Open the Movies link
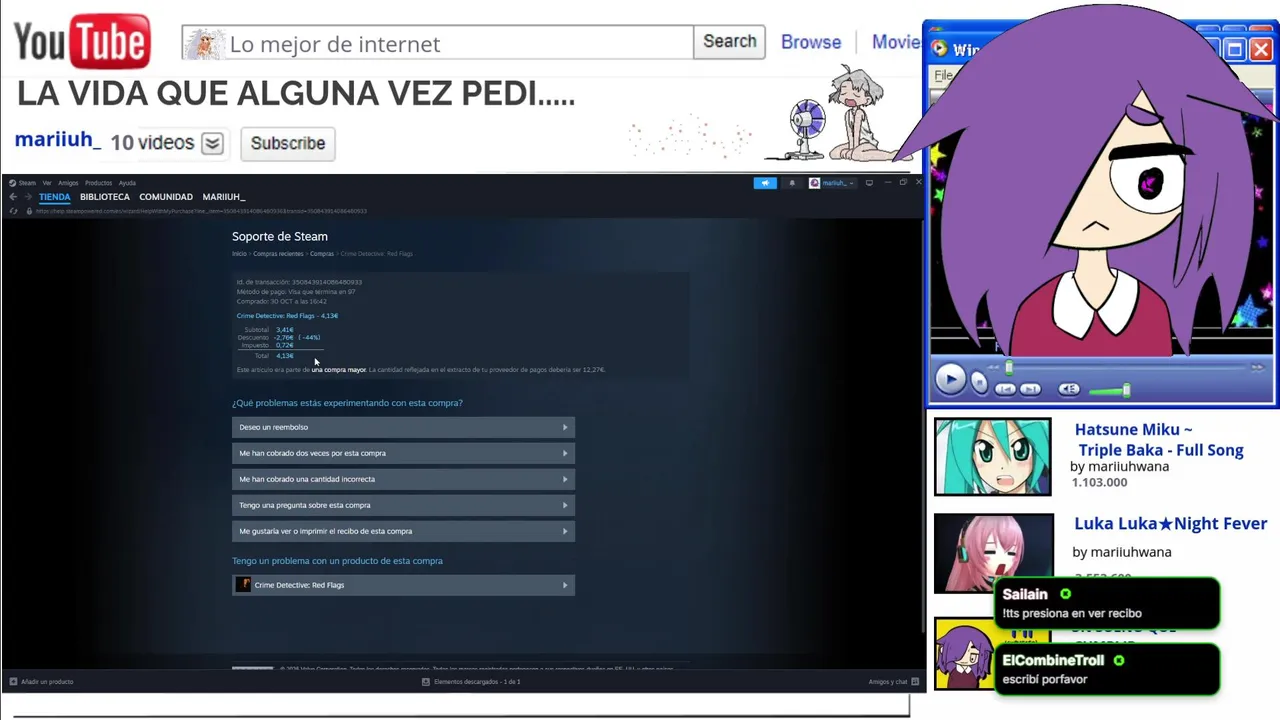Screen dimensions: 1280x720 click(x=896, y=42)
